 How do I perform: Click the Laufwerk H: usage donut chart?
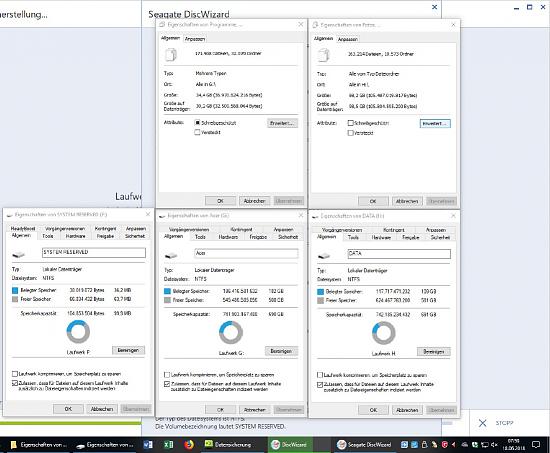pos(384,333)
